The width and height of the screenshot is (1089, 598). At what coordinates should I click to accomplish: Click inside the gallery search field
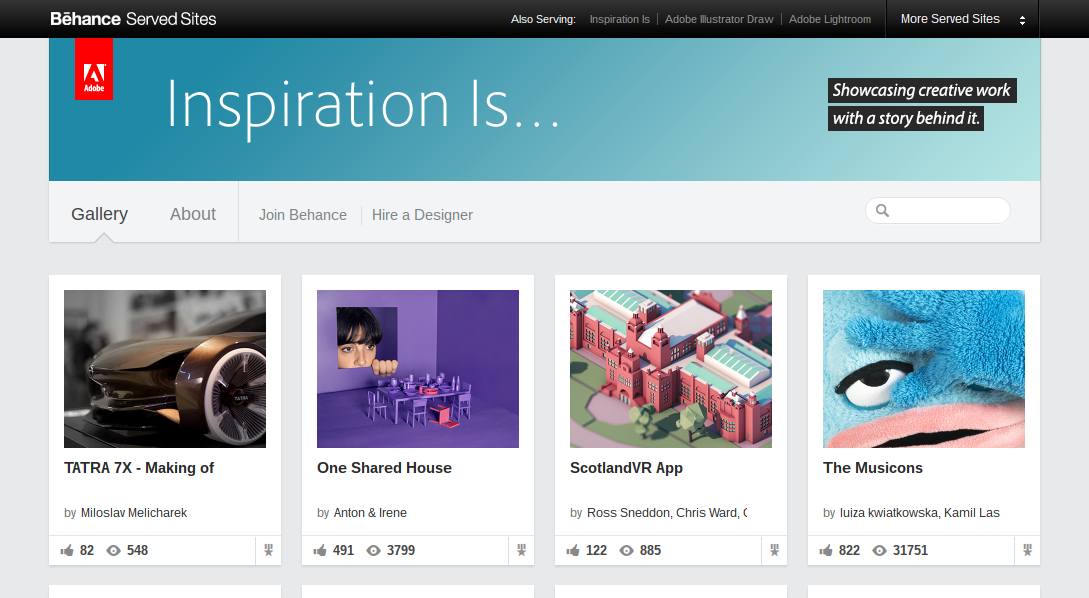[x=938, y=210]
